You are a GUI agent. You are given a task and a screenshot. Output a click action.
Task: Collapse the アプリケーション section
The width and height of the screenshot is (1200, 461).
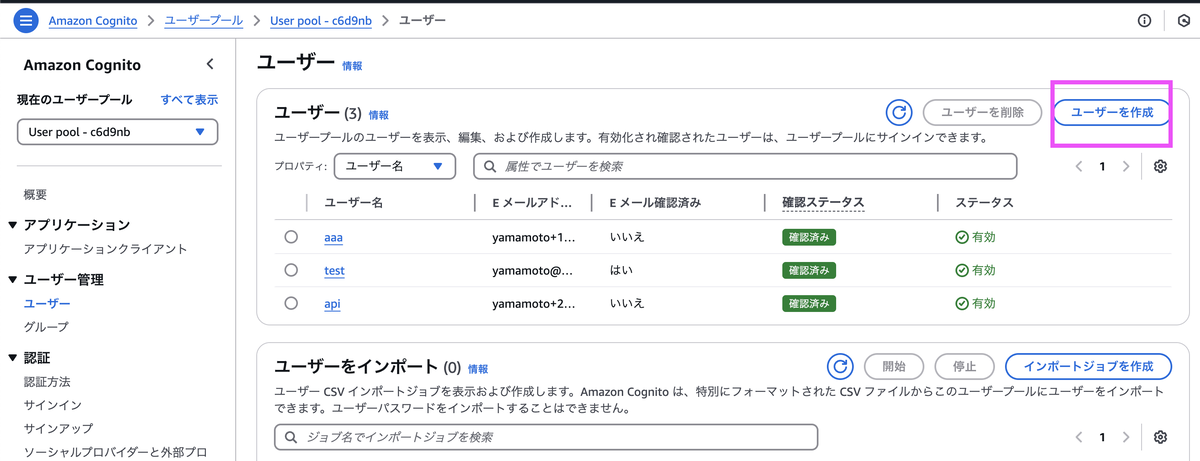(12, 225)
